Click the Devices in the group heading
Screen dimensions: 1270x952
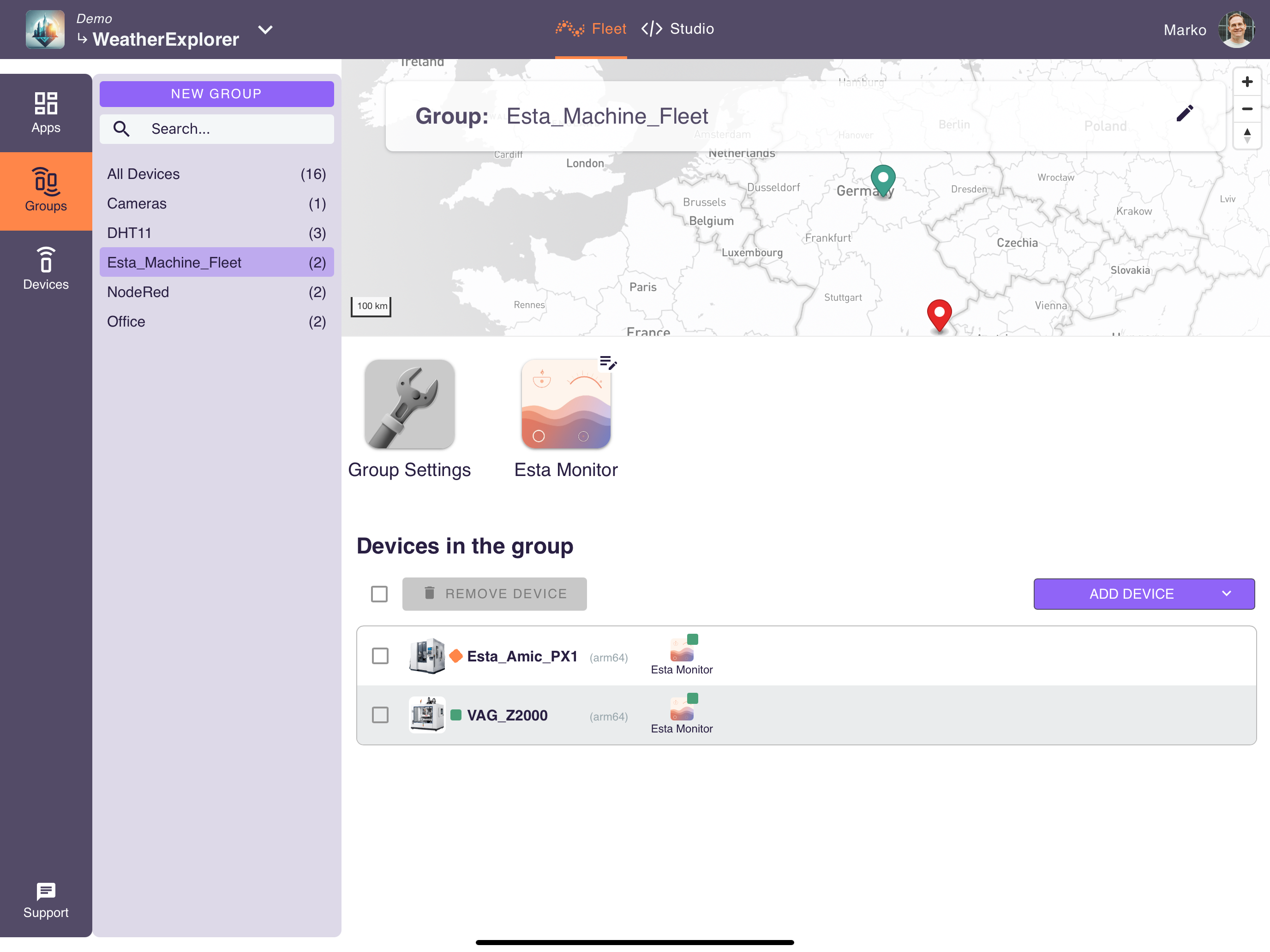click(x=465, y=546)
